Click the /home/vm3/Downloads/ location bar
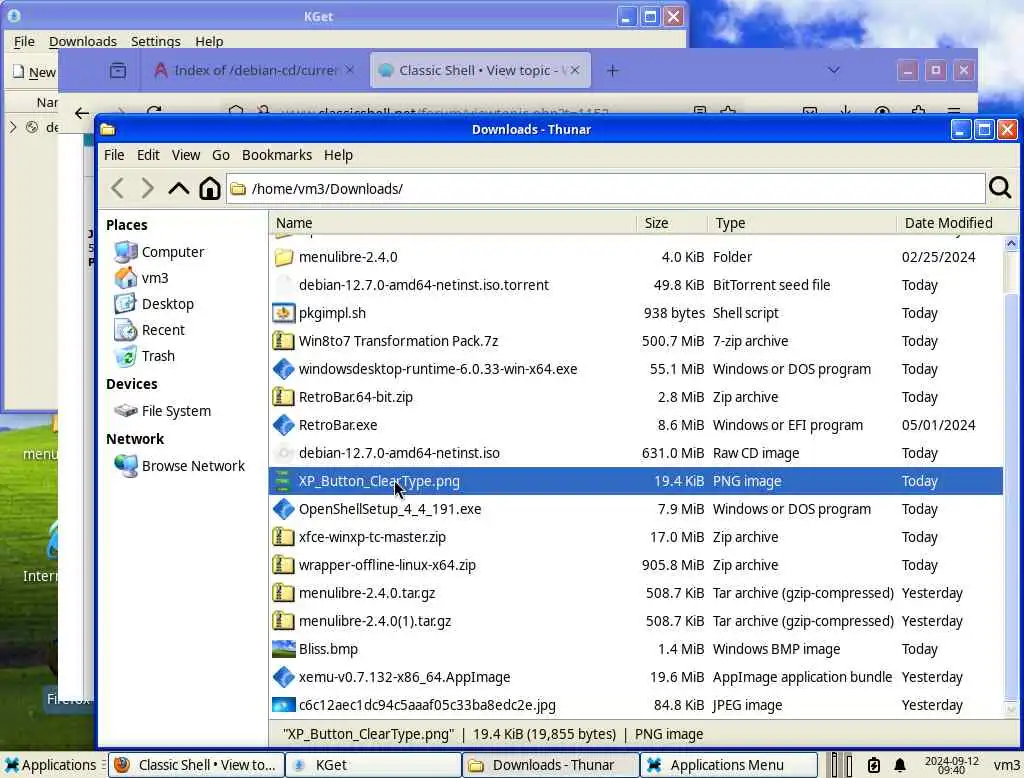Screen dimensions: 1024x778 tap(605, 189)
